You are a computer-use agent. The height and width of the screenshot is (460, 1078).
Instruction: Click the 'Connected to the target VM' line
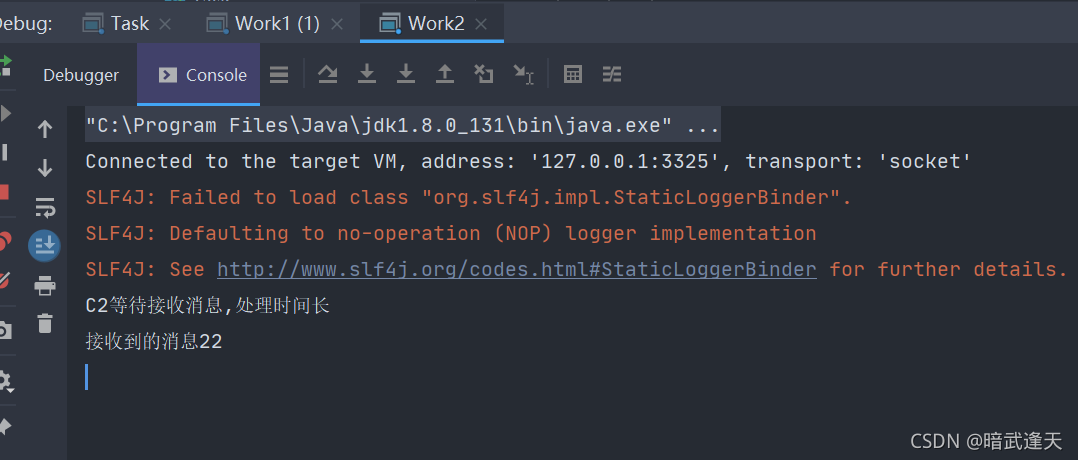tap(528, 162)
